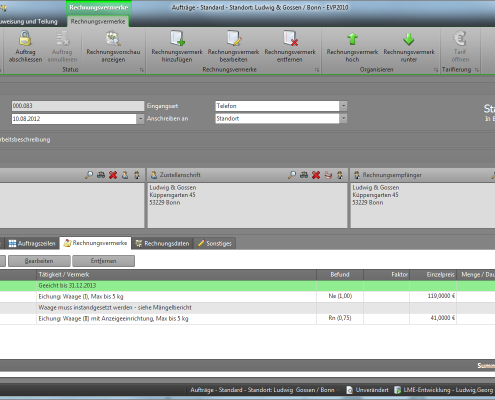495x400 pixels.
Task: Expand Rechnungsvermerke group dialog launcher
Action: coord(317,70)
